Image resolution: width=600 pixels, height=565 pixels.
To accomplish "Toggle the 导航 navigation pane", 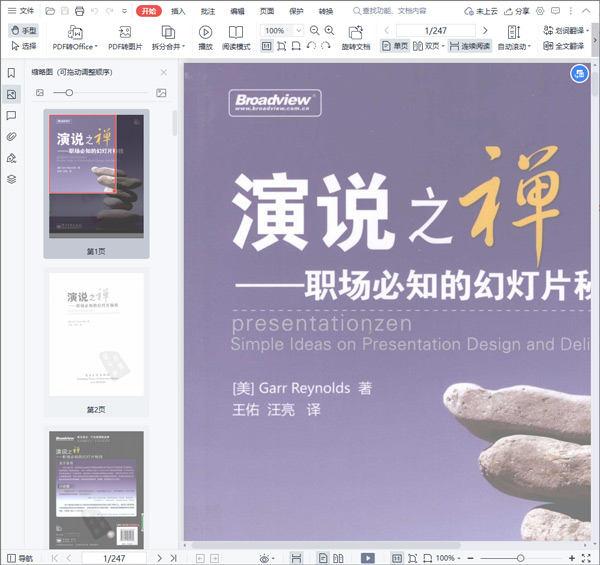I will point(20,558).
